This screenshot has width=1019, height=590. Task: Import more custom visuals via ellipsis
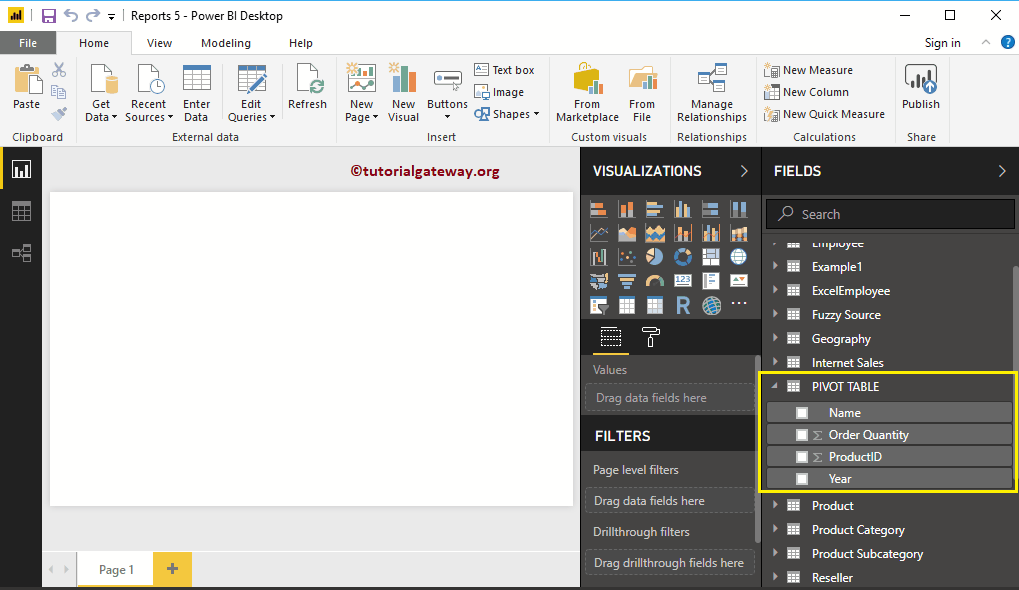tap(739, 303)
